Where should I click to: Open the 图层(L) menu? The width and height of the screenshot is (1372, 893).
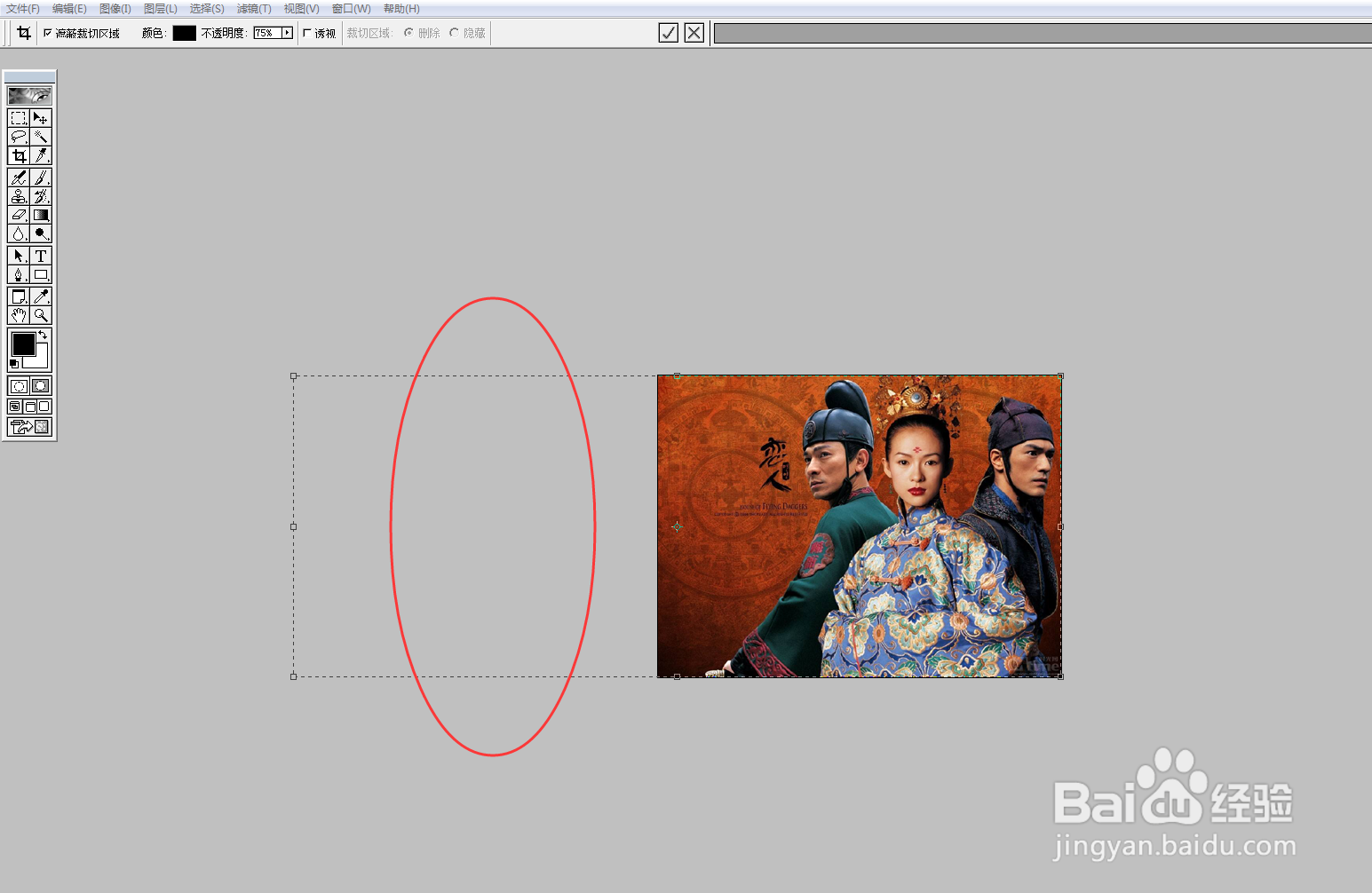tap(161, 8)
